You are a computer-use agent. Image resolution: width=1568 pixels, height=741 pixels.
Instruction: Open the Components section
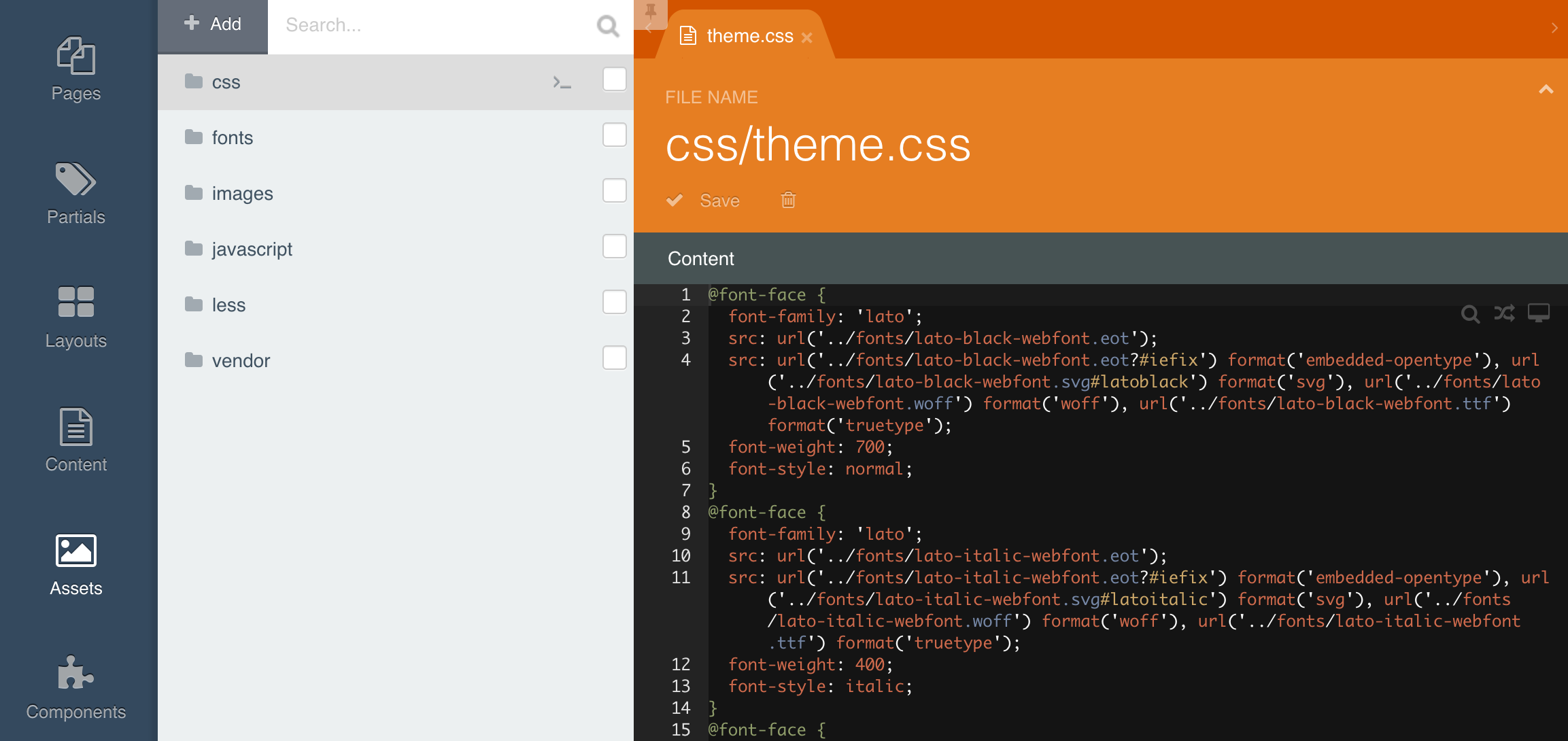[76, 687]
